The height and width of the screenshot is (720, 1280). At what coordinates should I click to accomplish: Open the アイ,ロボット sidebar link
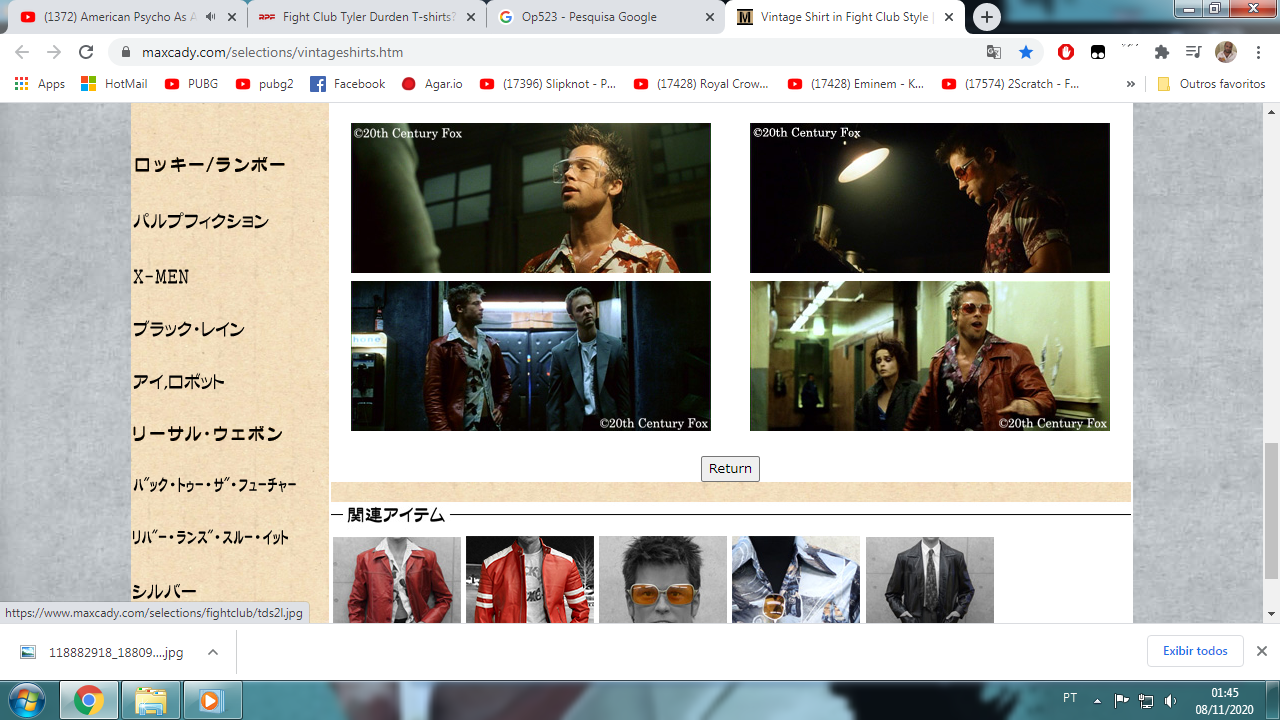[179, 381]
